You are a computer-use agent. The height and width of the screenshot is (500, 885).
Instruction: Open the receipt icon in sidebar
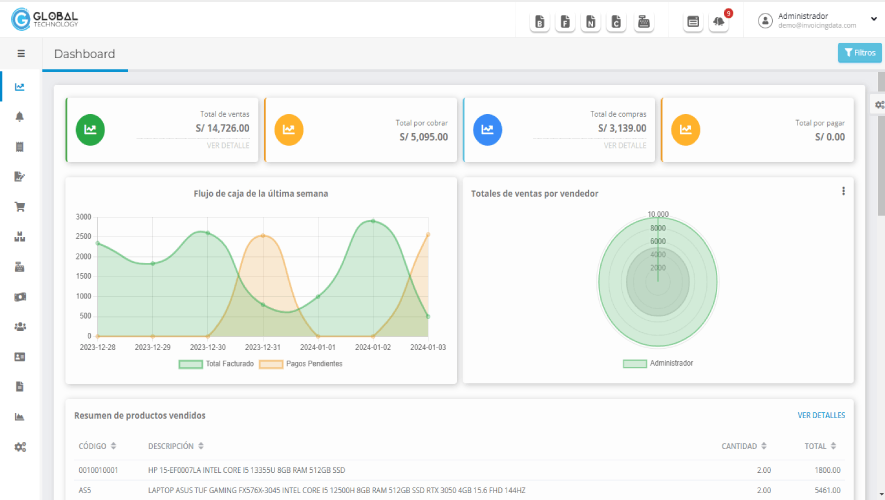tap(20, 147)
